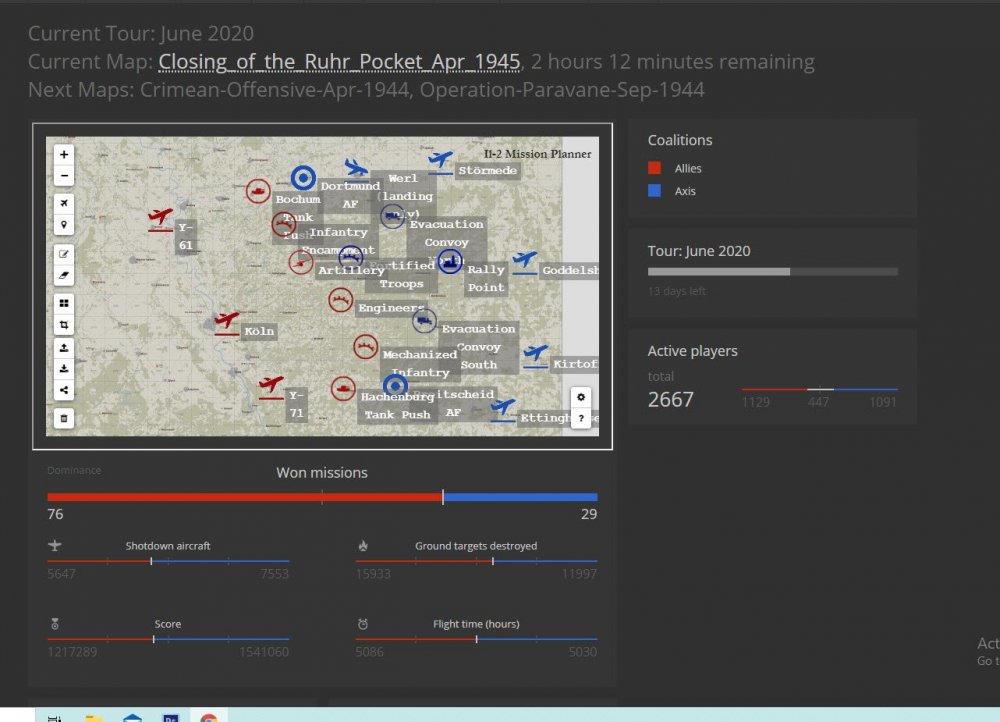Viewport: 1000px width, 722px height.
Task: Click the Dortmund AF blue target marker
Action: tap(303, 178)
